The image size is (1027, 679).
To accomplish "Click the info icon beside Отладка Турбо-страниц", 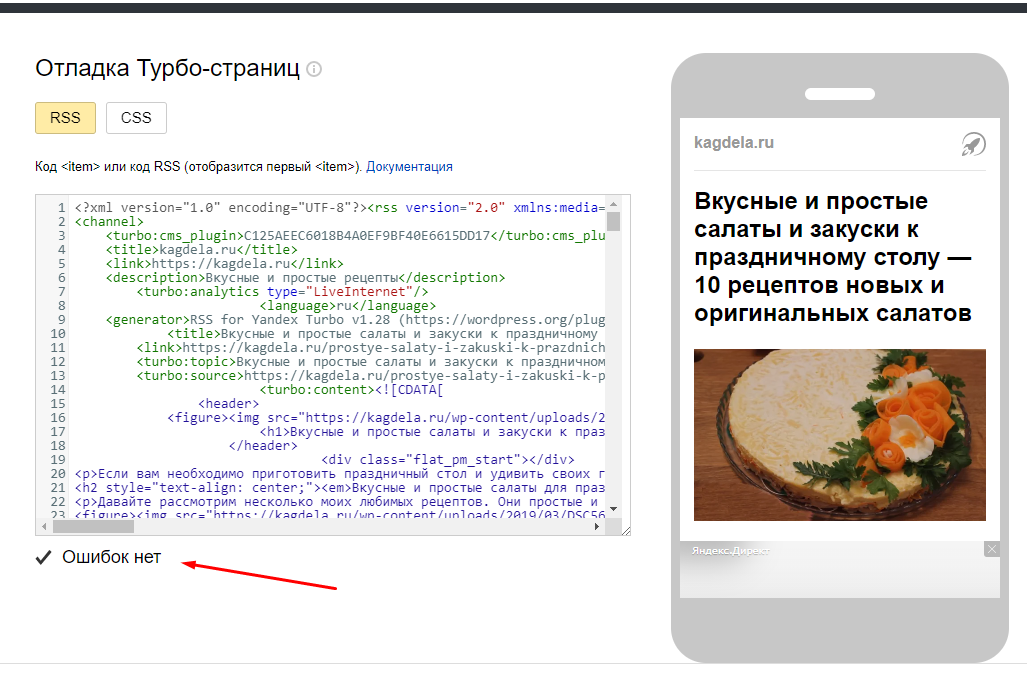I will [x=315, y=70].
